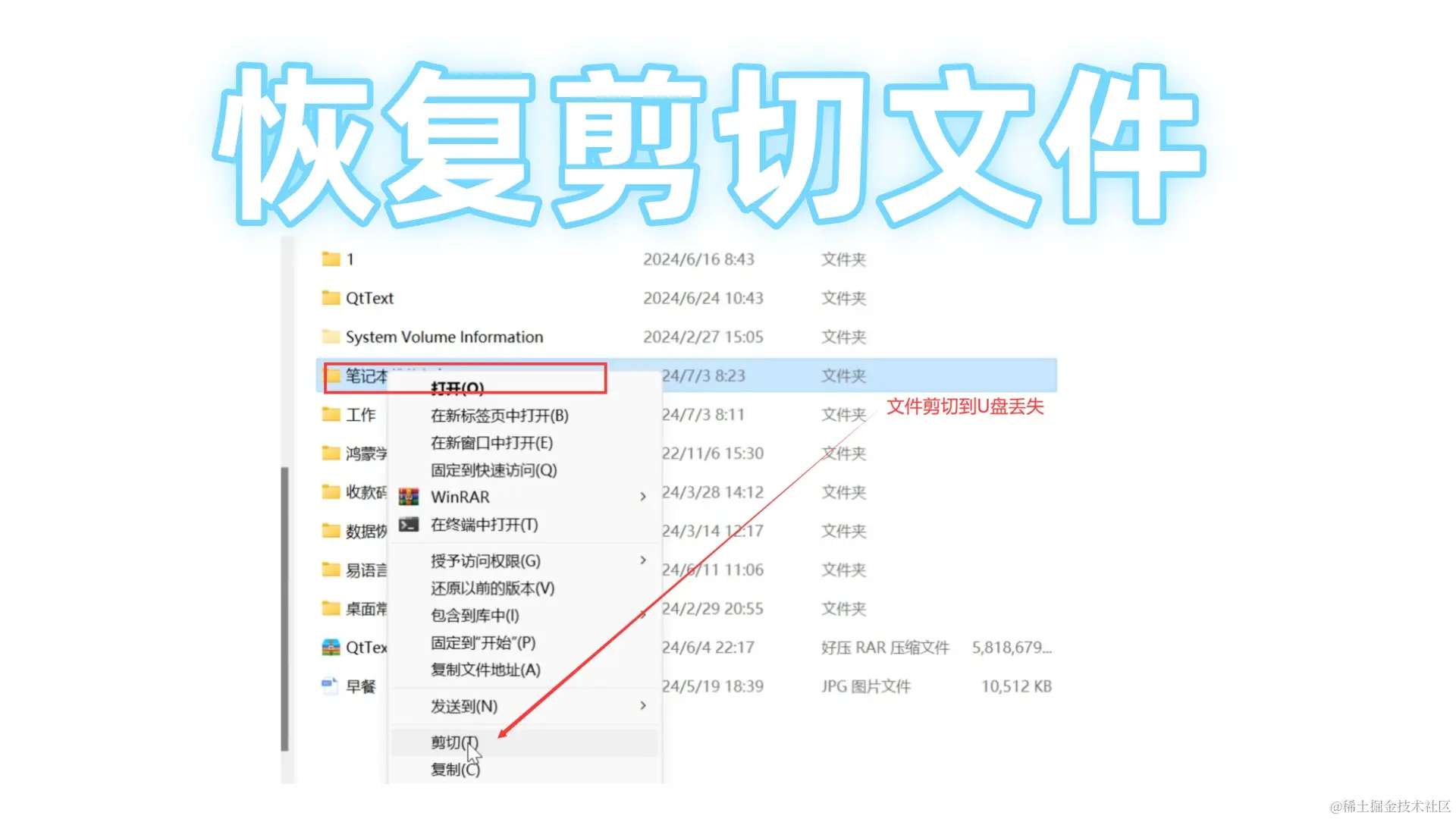This screenshot has height=819, width=1456.
Task: Expand the WinRAR submenu arrow
Action: pos(643,496)
